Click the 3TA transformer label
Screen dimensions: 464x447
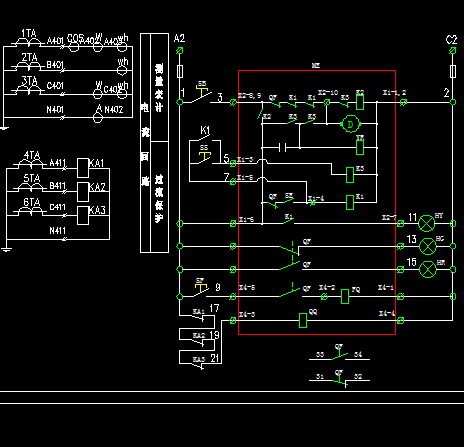tap(30, 81)
